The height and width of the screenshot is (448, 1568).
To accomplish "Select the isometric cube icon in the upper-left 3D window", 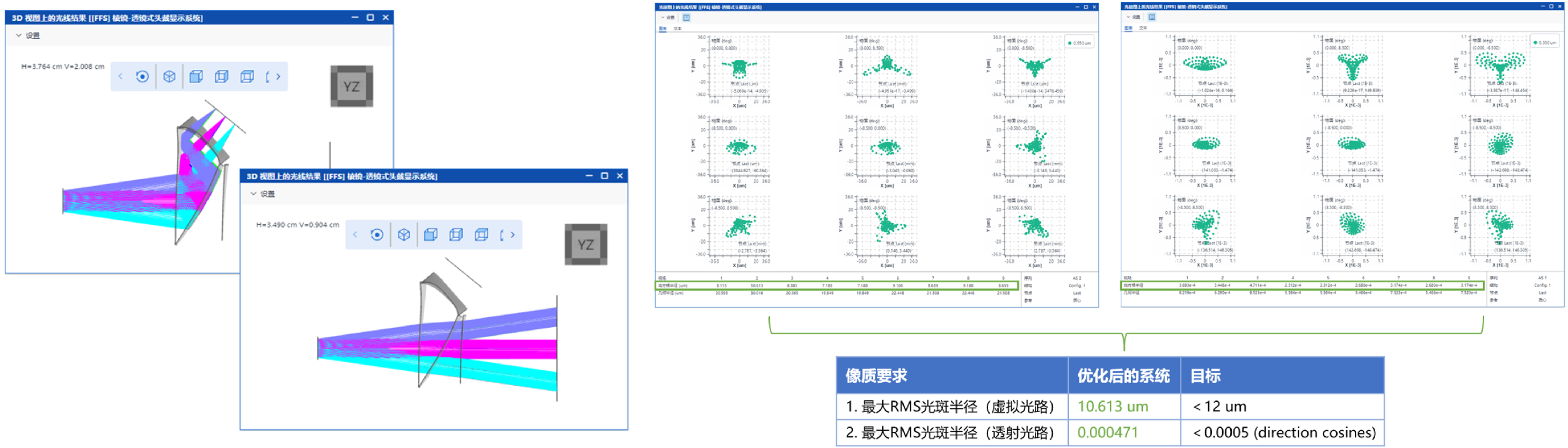I will 169,77.
